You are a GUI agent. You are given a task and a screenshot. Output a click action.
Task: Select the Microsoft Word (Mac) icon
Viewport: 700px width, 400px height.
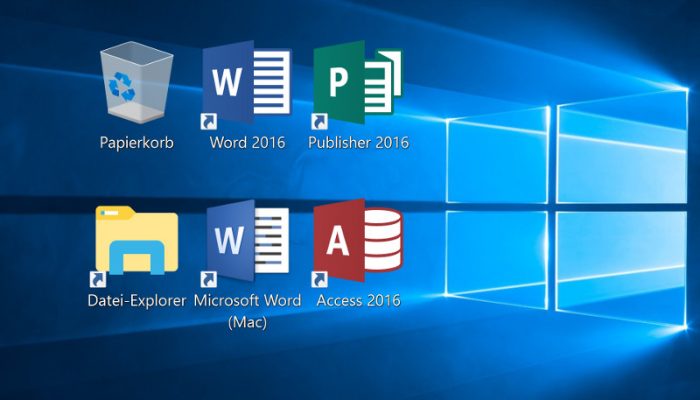246,242
